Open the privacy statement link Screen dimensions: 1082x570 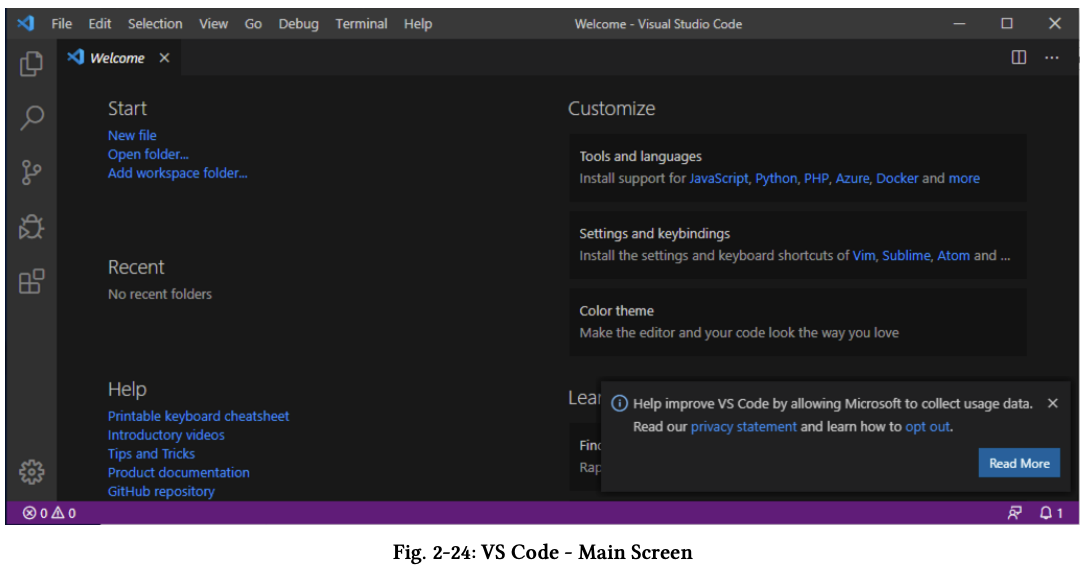[743, 426]
